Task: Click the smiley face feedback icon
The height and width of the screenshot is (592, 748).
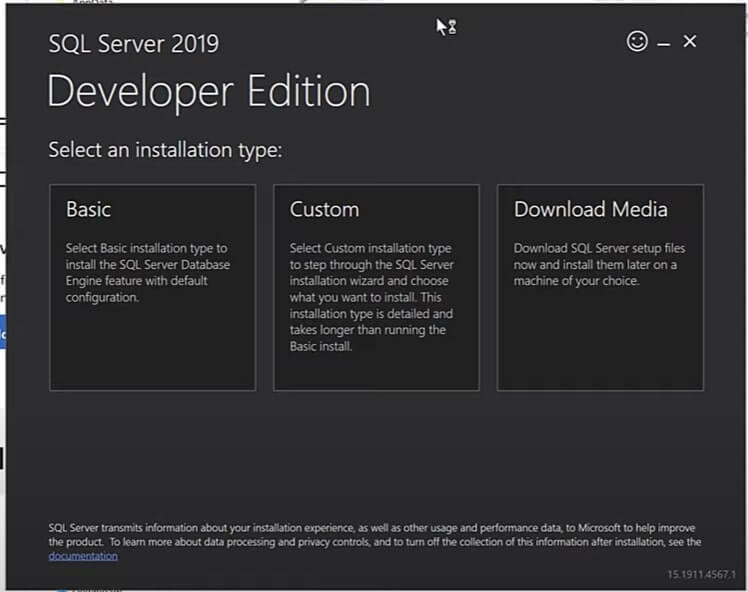Action: coord(636,41)
